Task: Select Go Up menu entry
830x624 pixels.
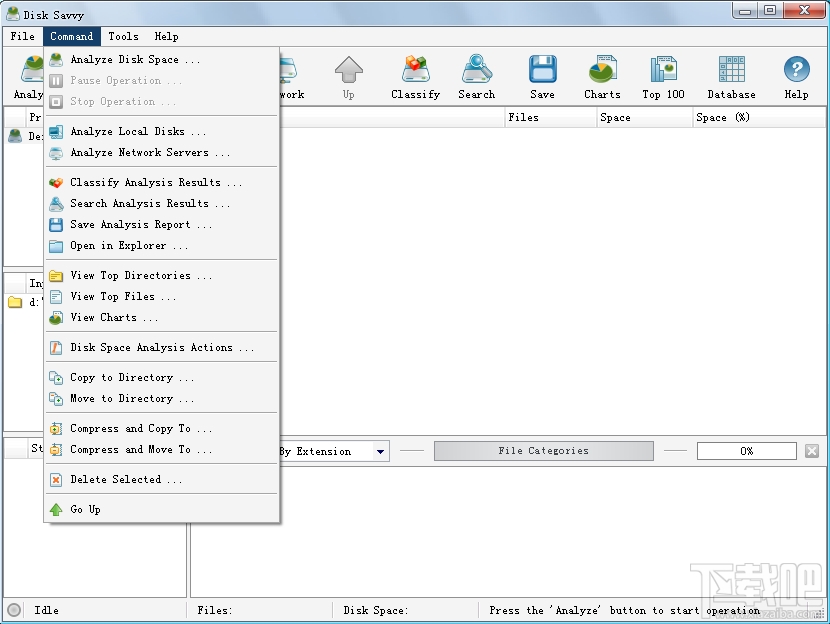Action: click(162, 510)
